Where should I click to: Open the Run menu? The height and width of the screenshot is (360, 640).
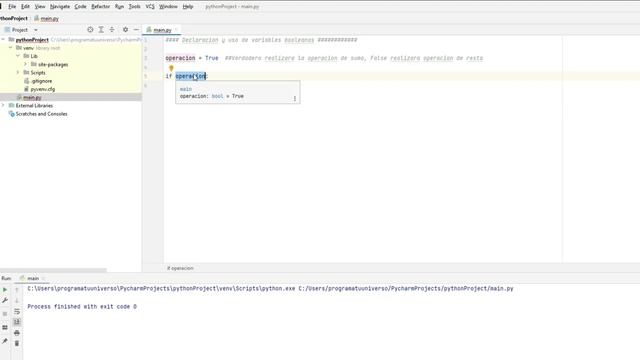119,7
